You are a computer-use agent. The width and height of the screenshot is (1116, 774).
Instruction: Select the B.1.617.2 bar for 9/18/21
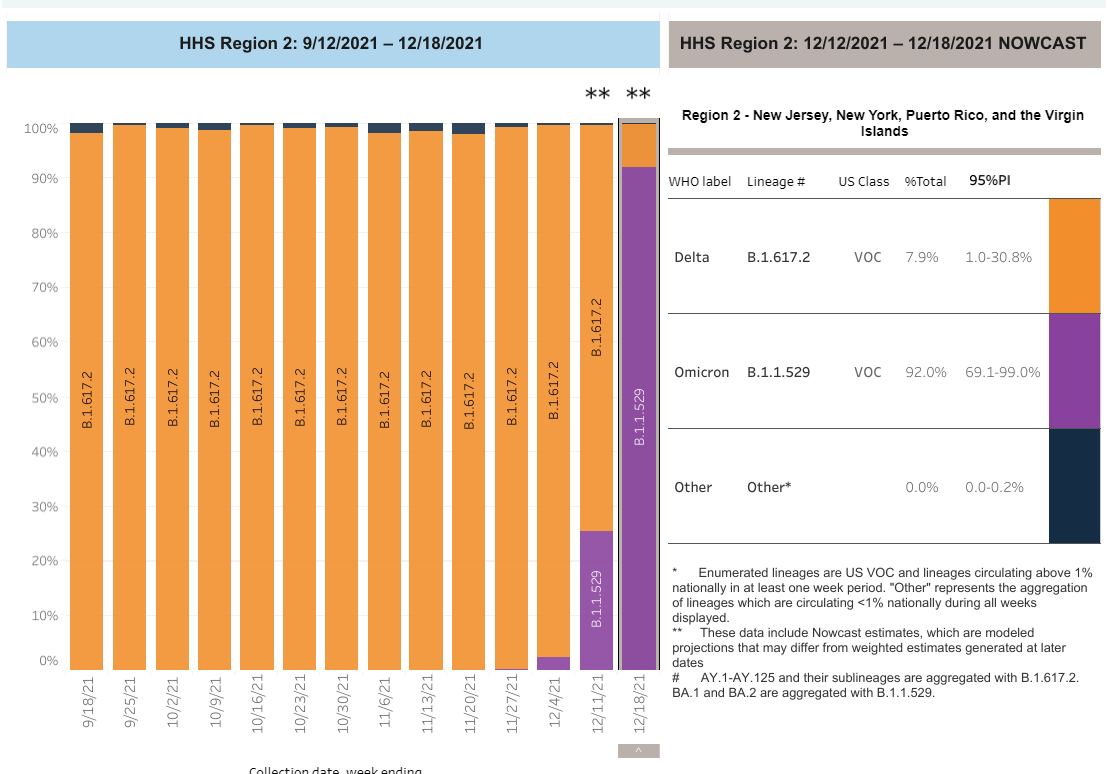tap(86, 400)
